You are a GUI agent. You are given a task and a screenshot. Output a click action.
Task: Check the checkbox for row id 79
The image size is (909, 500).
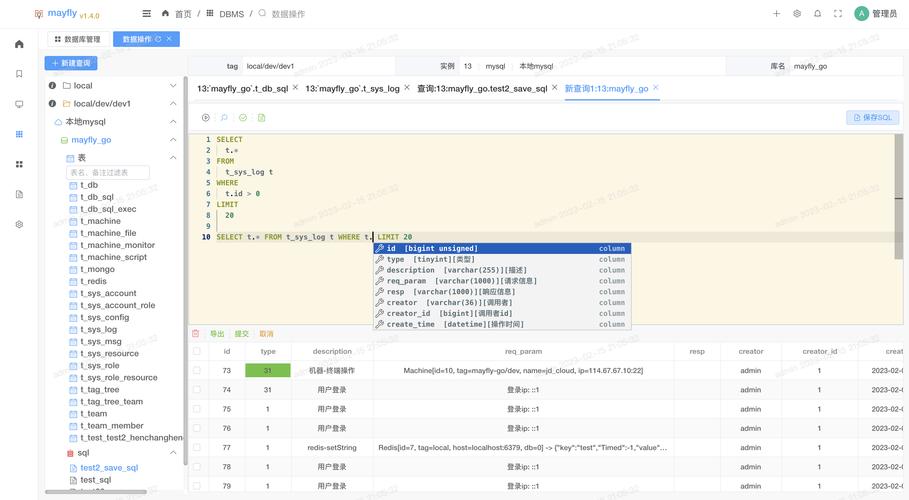pos(197,485)
